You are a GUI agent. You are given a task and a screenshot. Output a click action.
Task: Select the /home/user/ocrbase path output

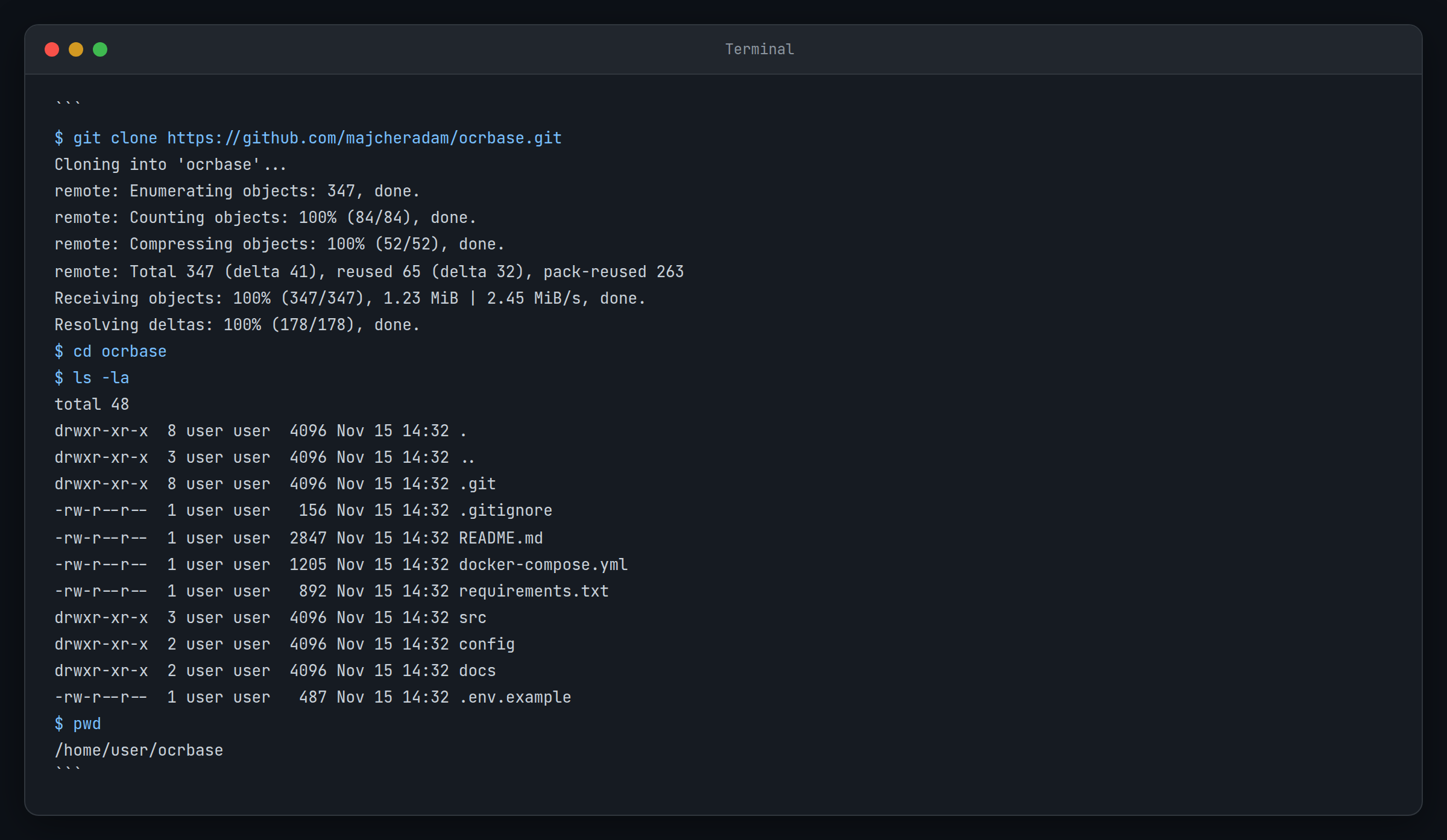(x=139, y=750)
